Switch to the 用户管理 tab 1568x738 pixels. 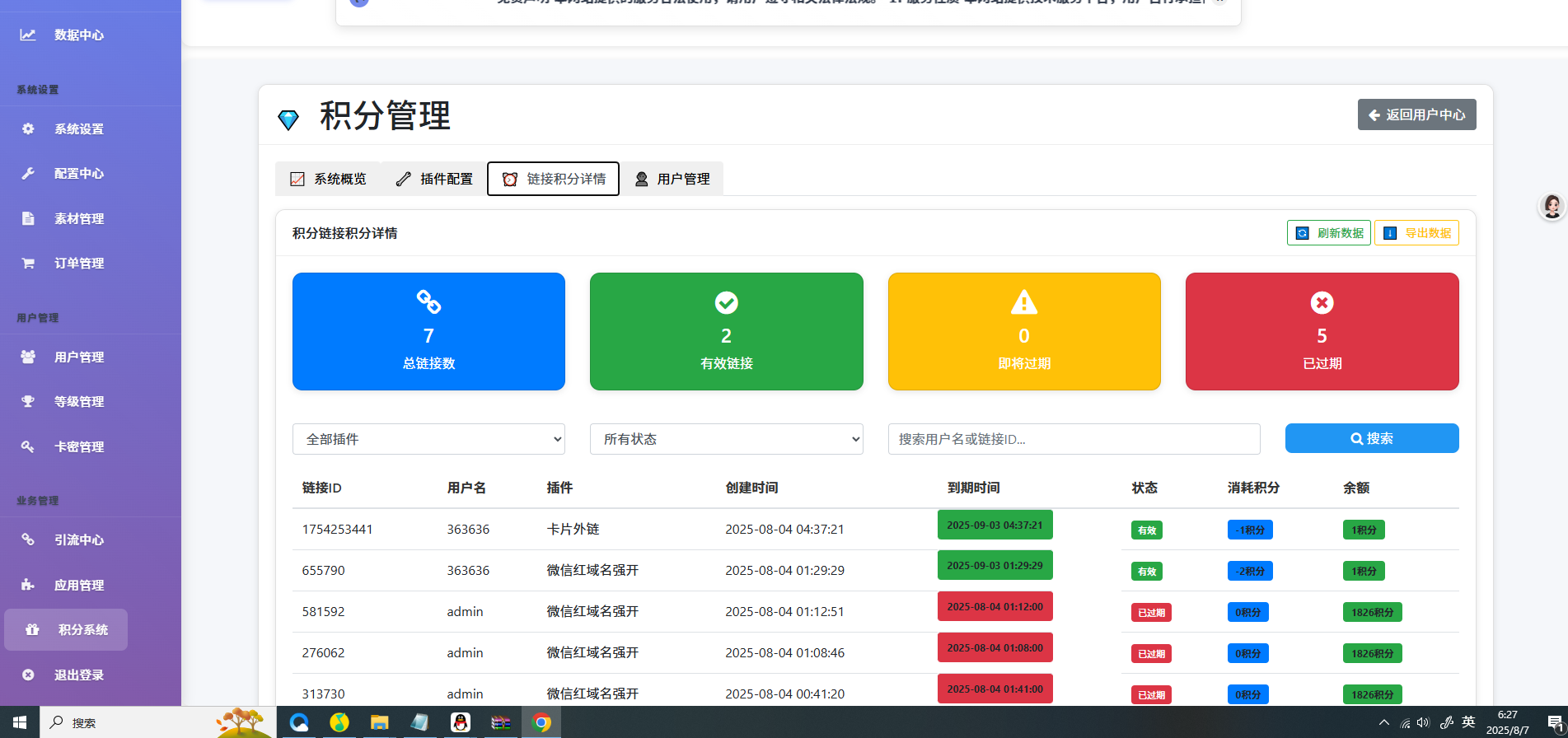pyautogui.click(x=672, y=179)
